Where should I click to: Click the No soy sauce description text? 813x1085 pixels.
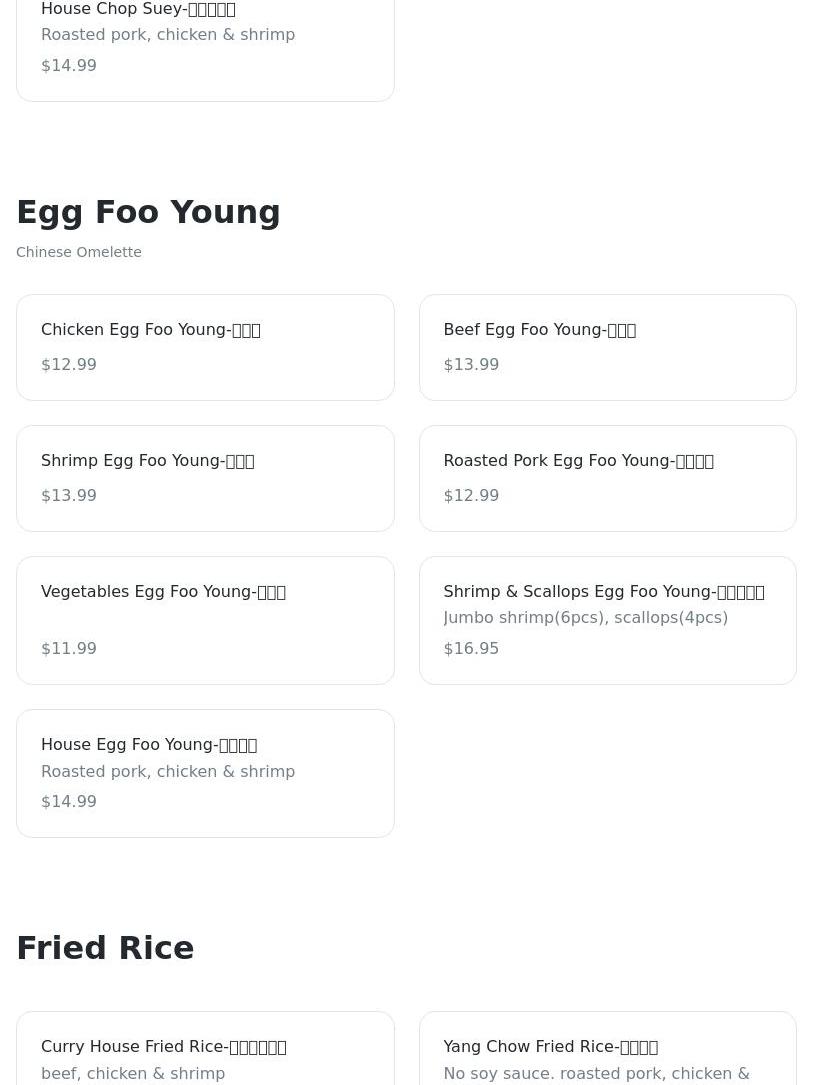coord(596,1073)
